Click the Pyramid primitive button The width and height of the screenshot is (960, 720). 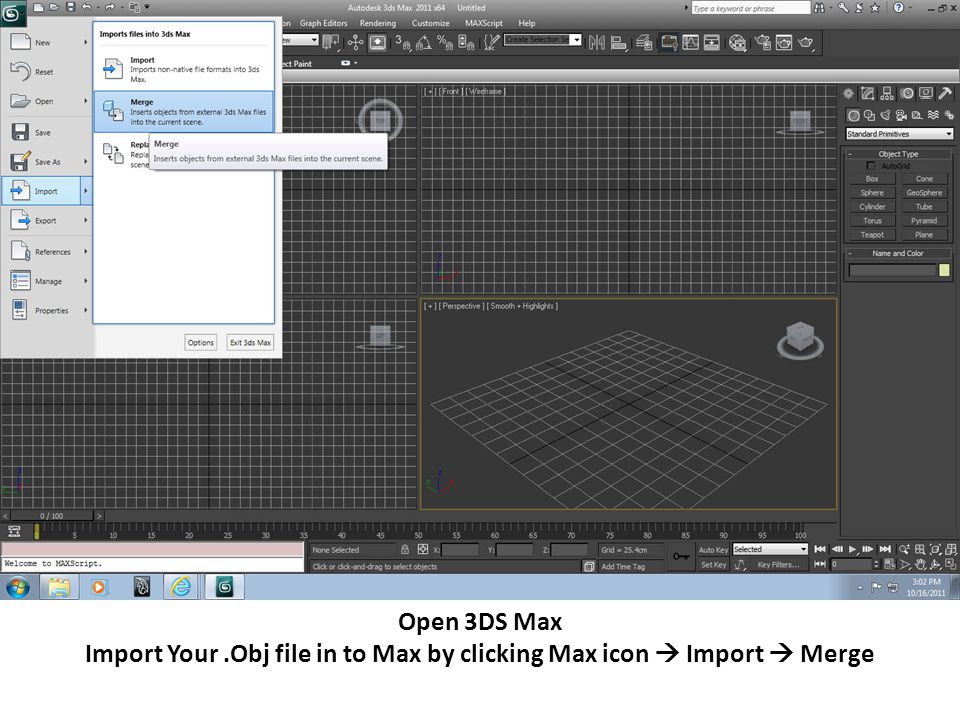pyautogui.click(x=924, y=221)
